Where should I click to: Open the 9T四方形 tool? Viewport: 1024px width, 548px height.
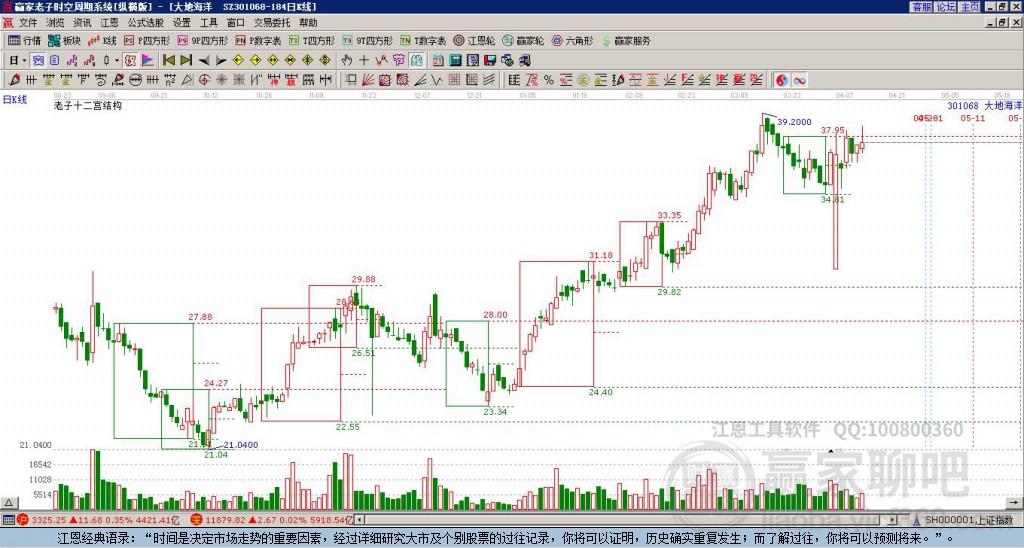367,40
